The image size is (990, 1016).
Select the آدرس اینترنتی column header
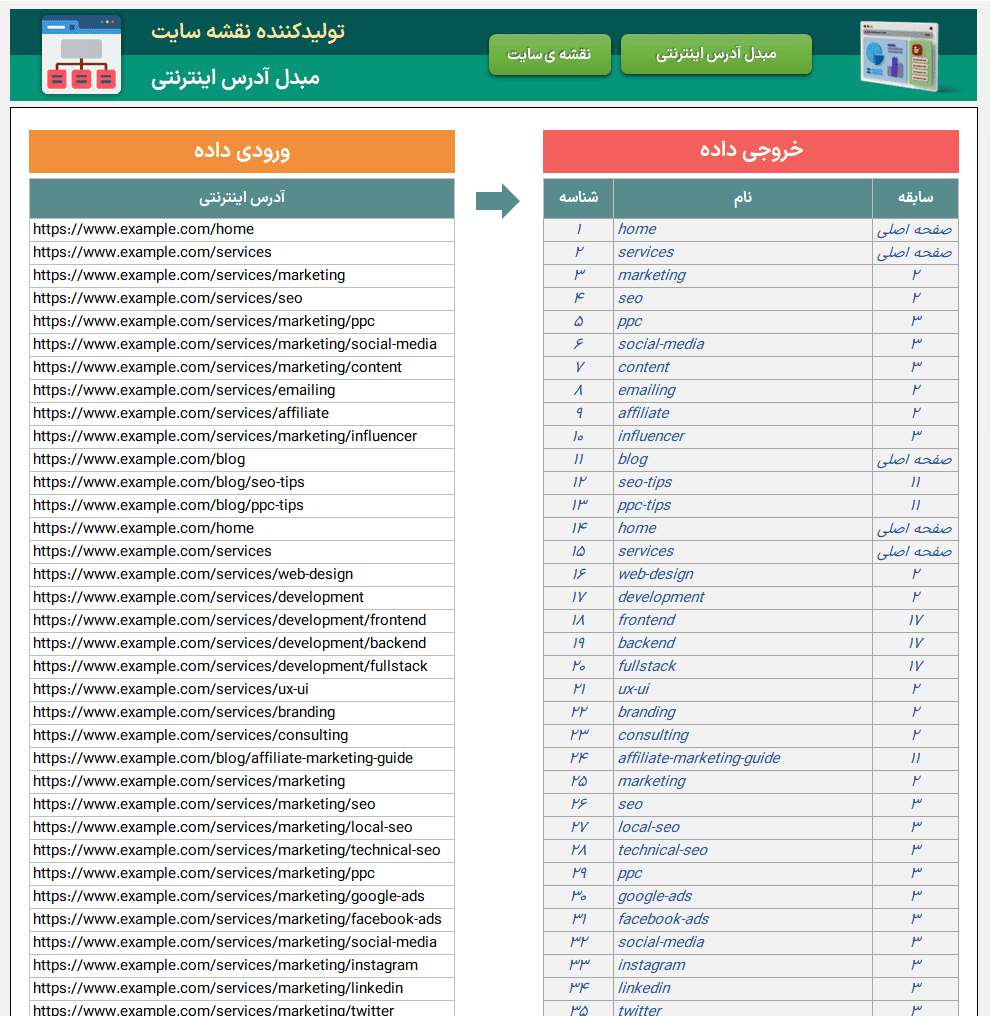[242, 198]
